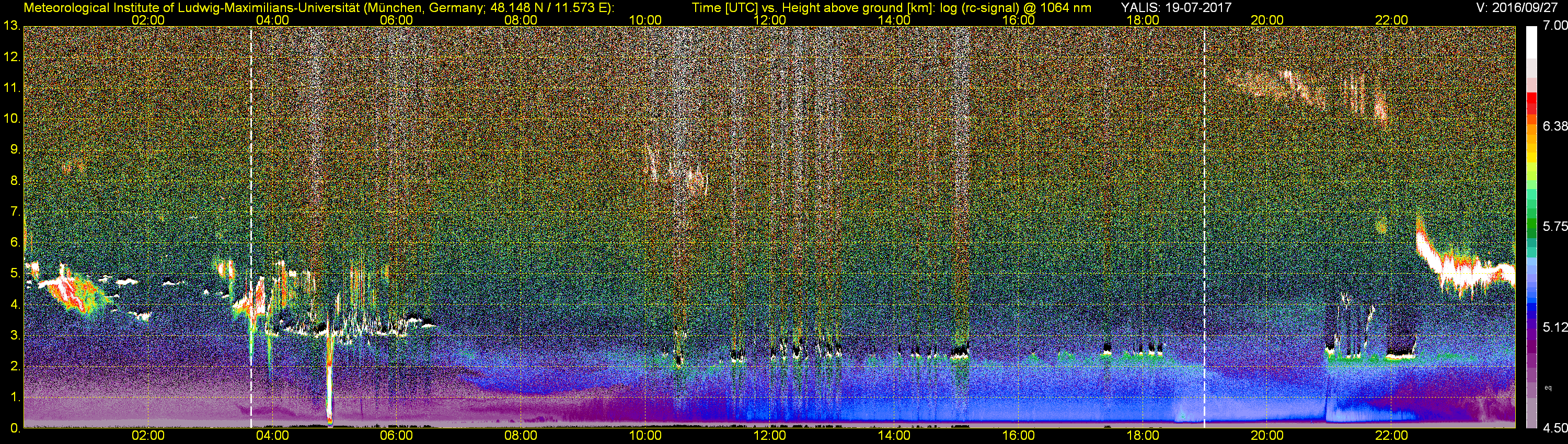Click the white dashed marker before 04:00
Viewport: 1568px width, 444px height.
tap(251, 227)
